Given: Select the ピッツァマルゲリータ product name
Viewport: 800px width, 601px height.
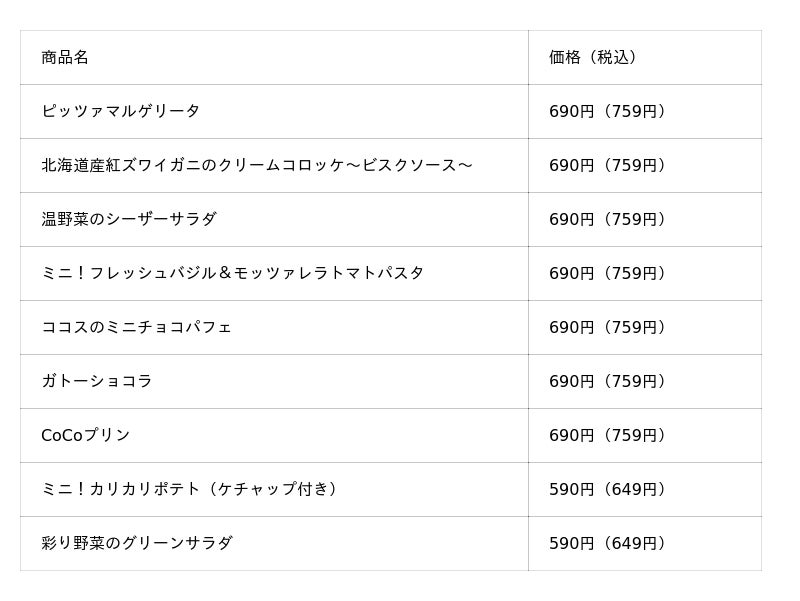Looking at the screenshot, I should coord(120,111).
